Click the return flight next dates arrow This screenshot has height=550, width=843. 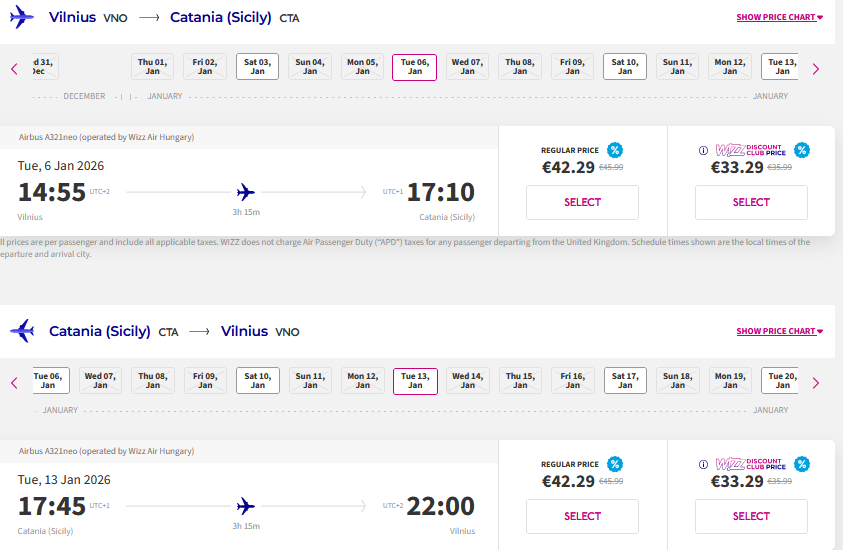tap(816, 383)
